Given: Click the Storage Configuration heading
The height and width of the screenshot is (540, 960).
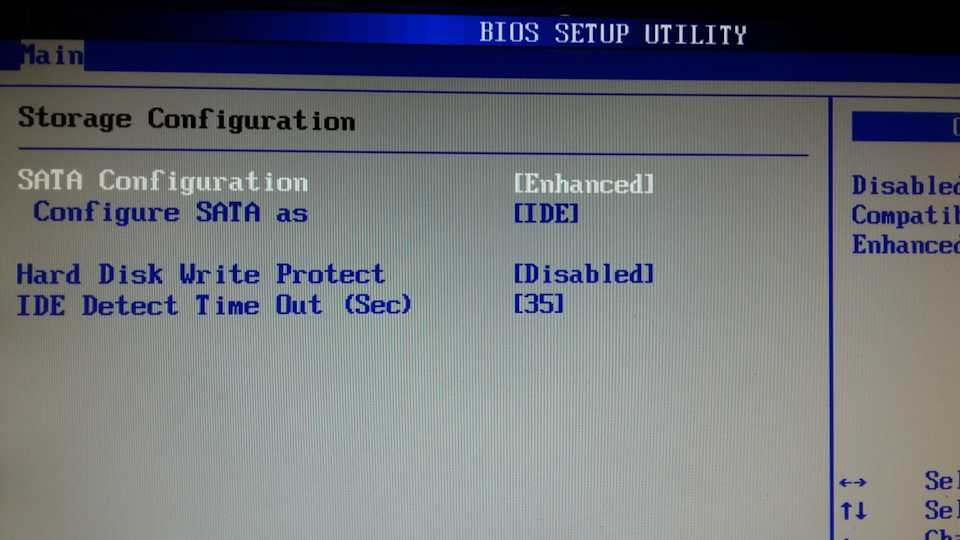Looking at the screenshot, I should coord(187,119).
